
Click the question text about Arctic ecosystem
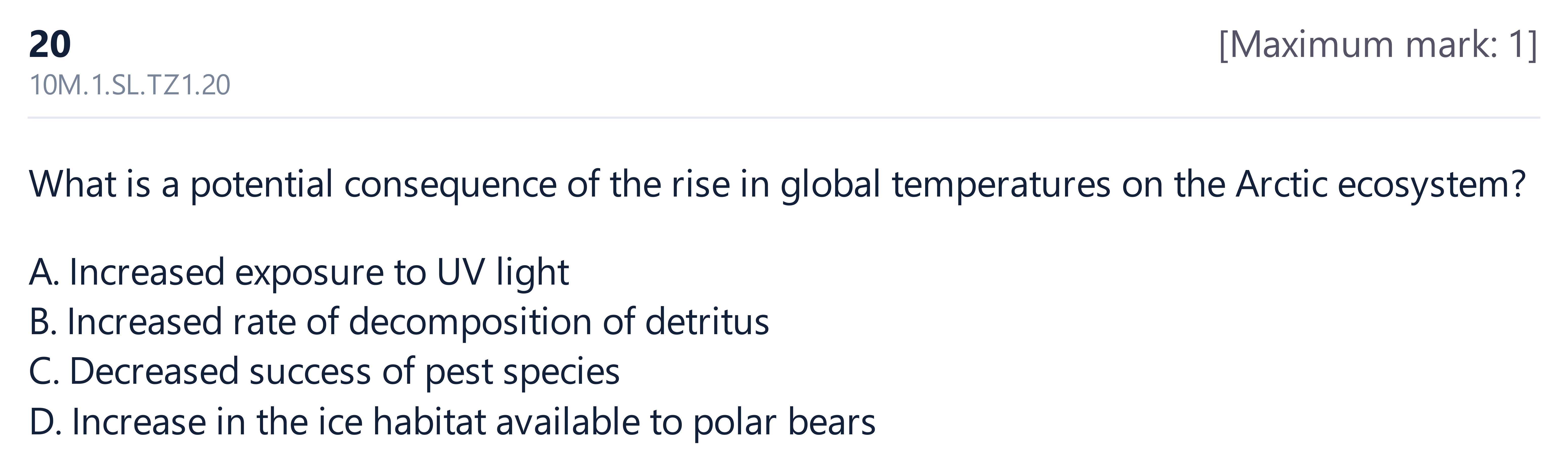coord(777,184)
